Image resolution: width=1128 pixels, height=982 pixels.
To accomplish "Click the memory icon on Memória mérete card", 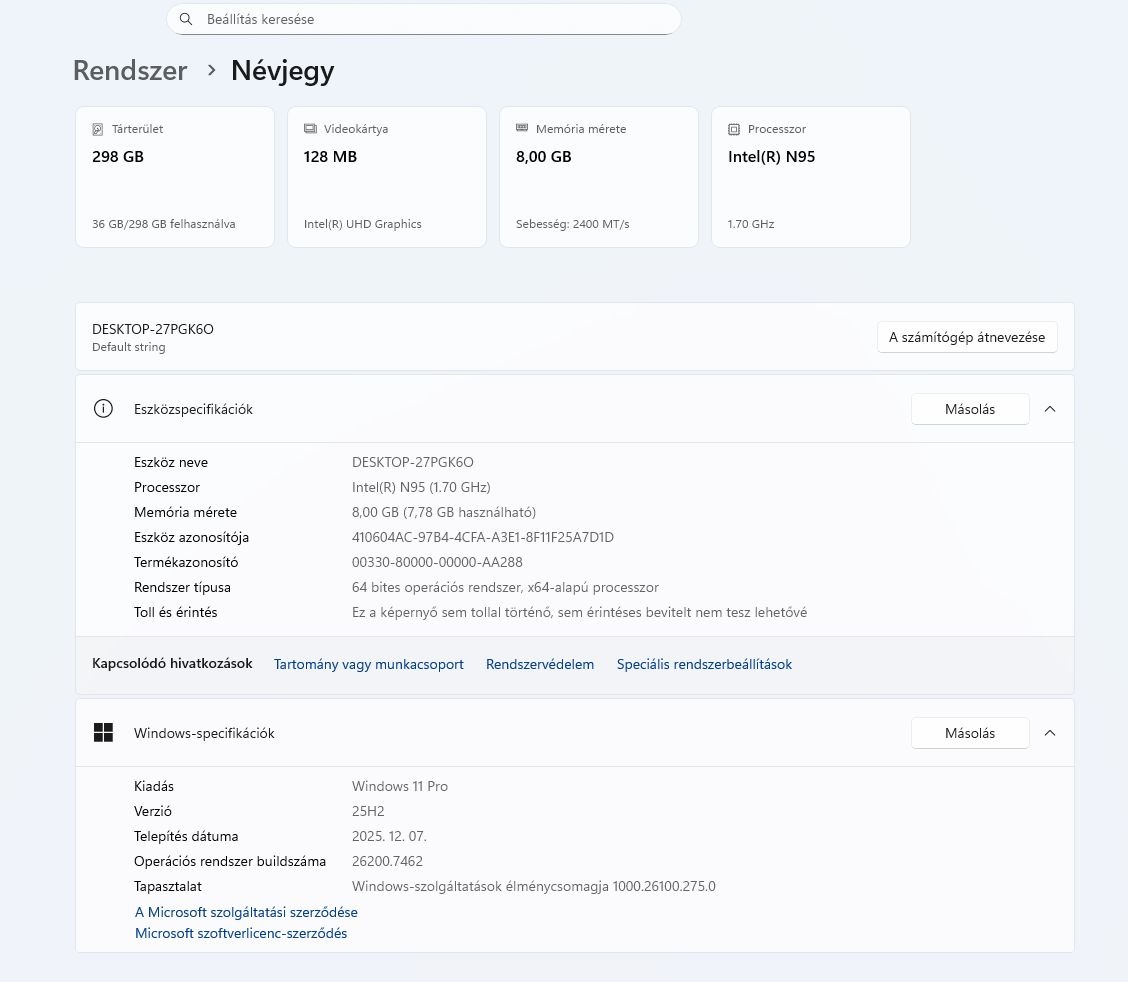I will 522,129.
